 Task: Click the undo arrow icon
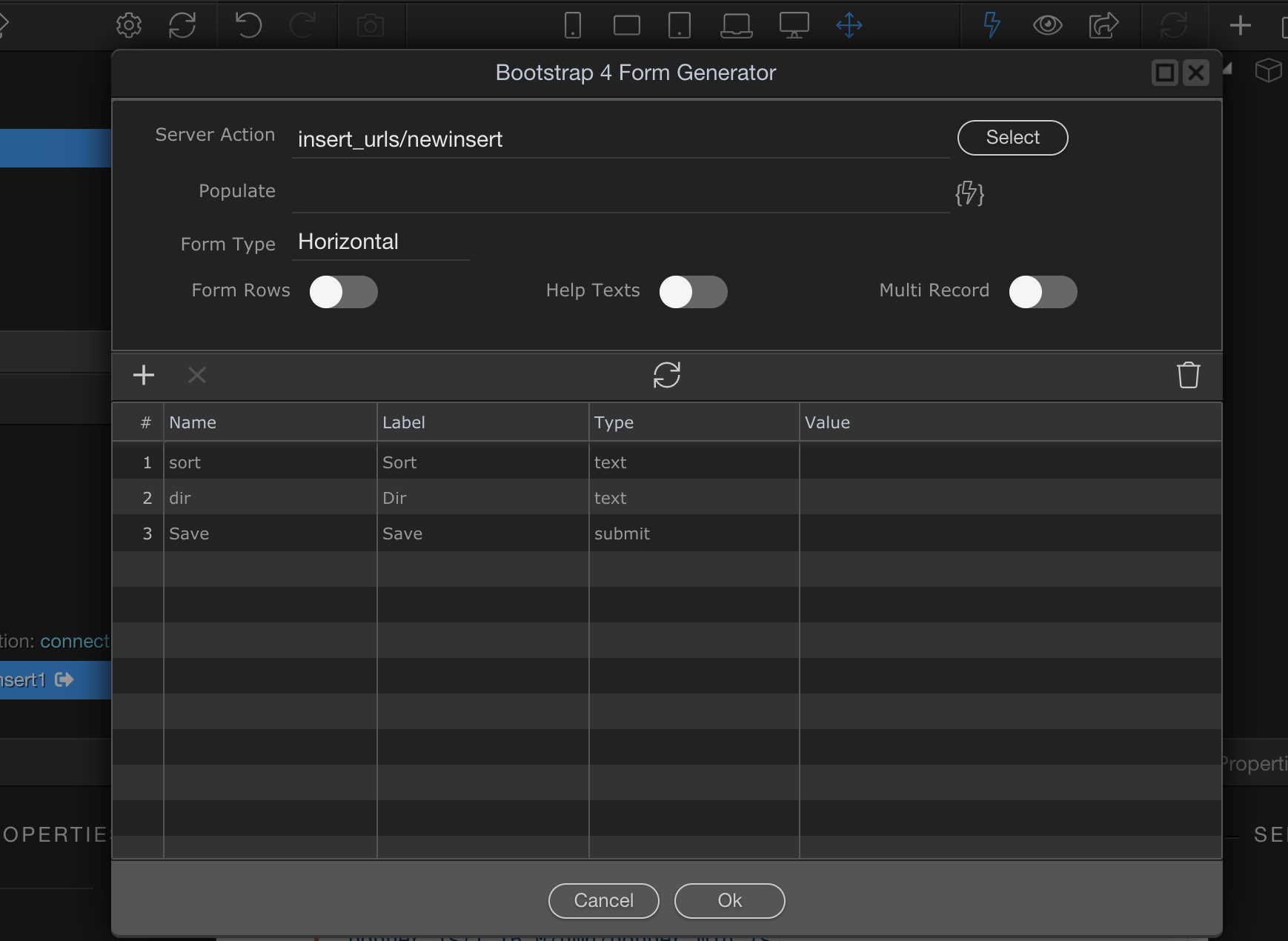(248, 25)
